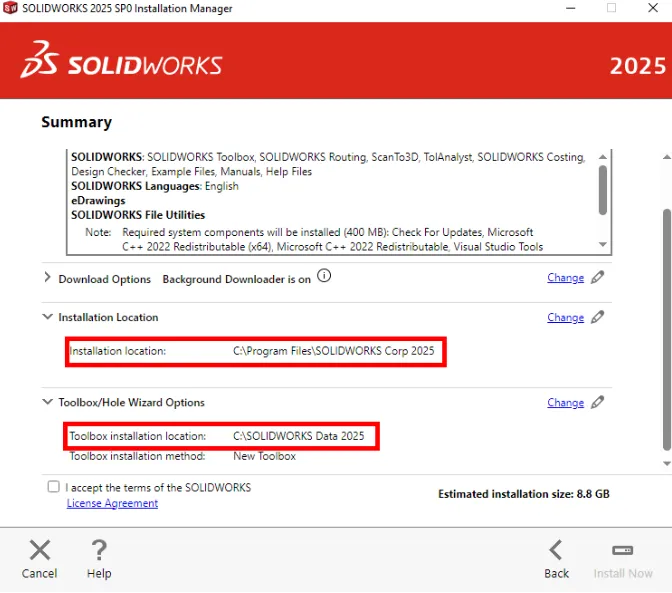
Task: Click the SOLIDWORKS Languages: English line
Action: 155,186
